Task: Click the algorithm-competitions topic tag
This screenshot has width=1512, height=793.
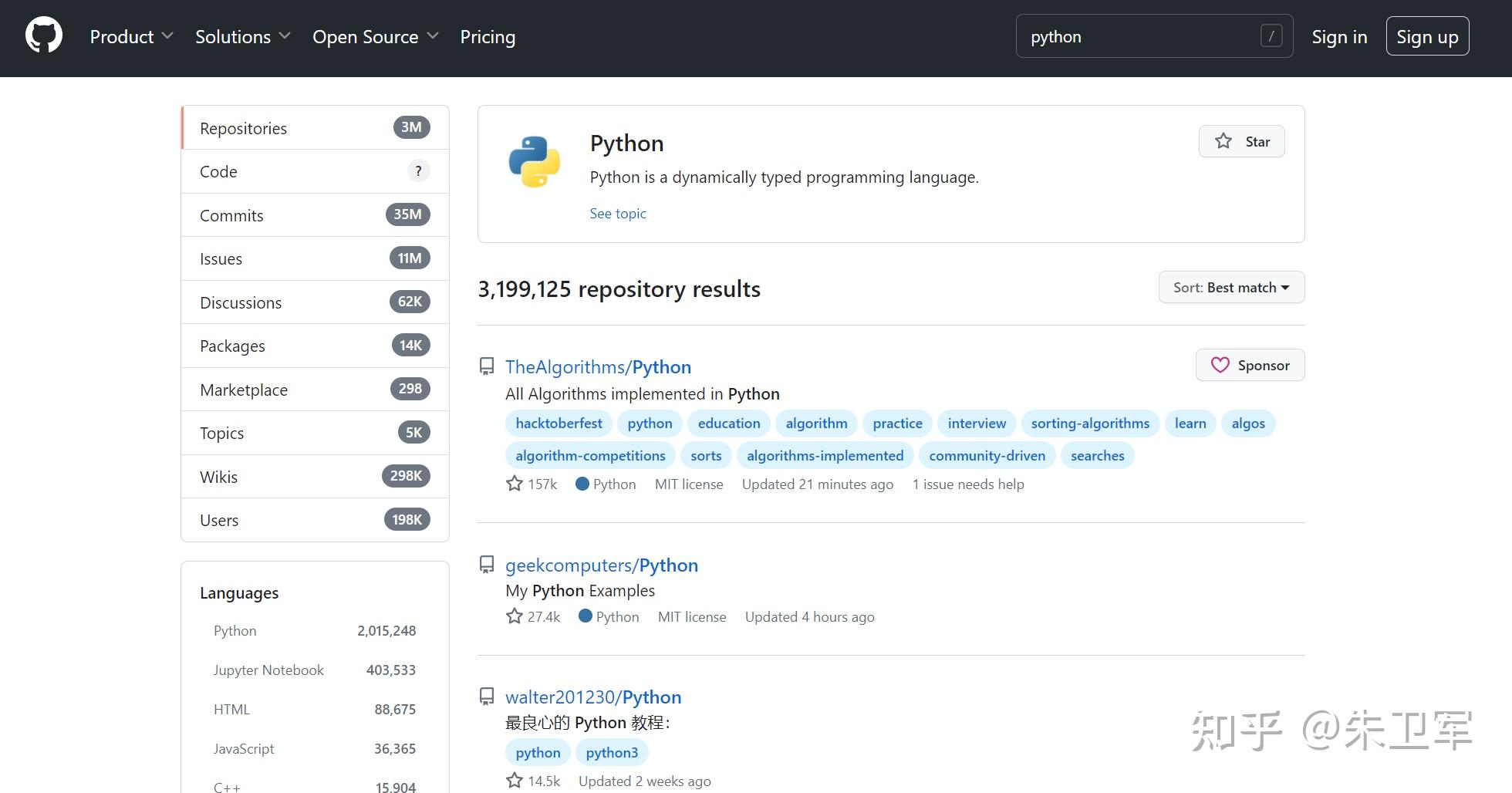Action: coord(590,455)
